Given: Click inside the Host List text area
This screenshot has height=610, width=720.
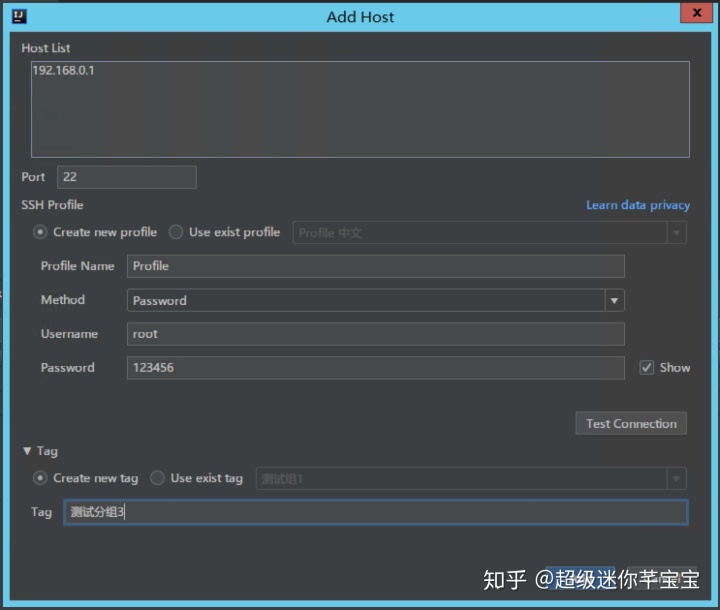Looking at the screenshot, I should tap(360, 109).
